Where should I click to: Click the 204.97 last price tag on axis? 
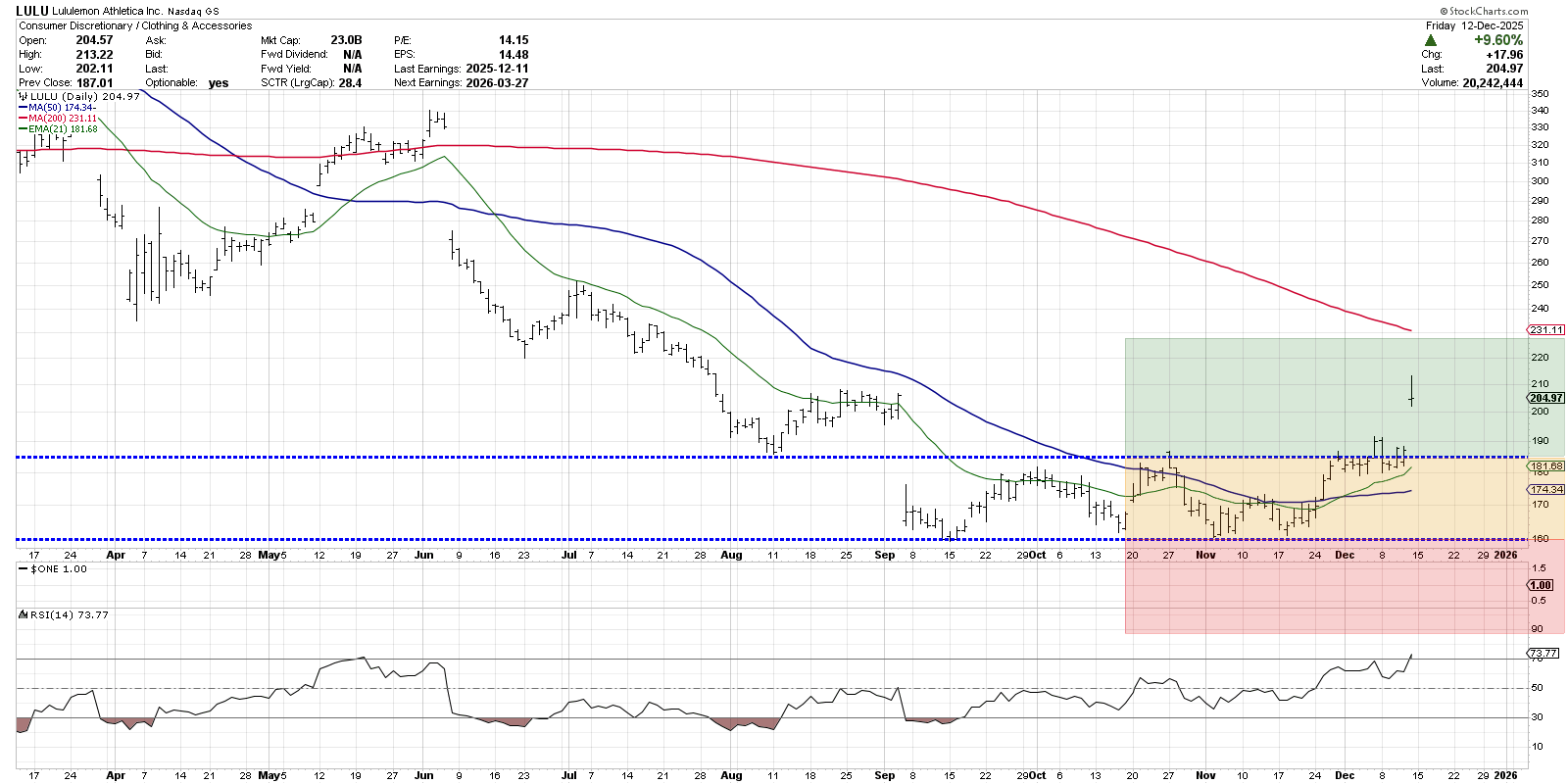pos(1546,398)
